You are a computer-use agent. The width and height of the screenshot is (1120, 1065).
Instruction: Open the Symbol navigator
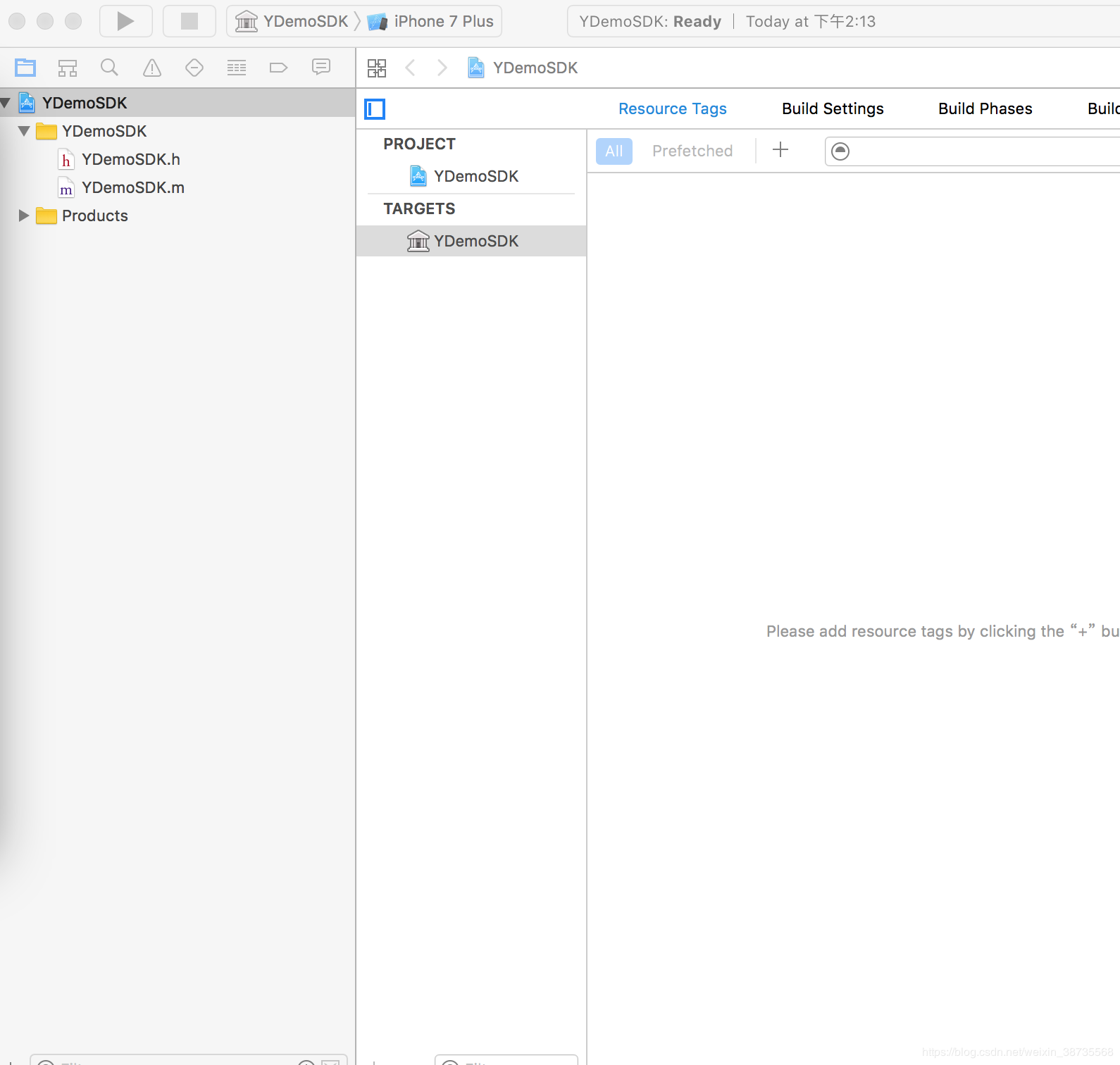click(68, 68)
